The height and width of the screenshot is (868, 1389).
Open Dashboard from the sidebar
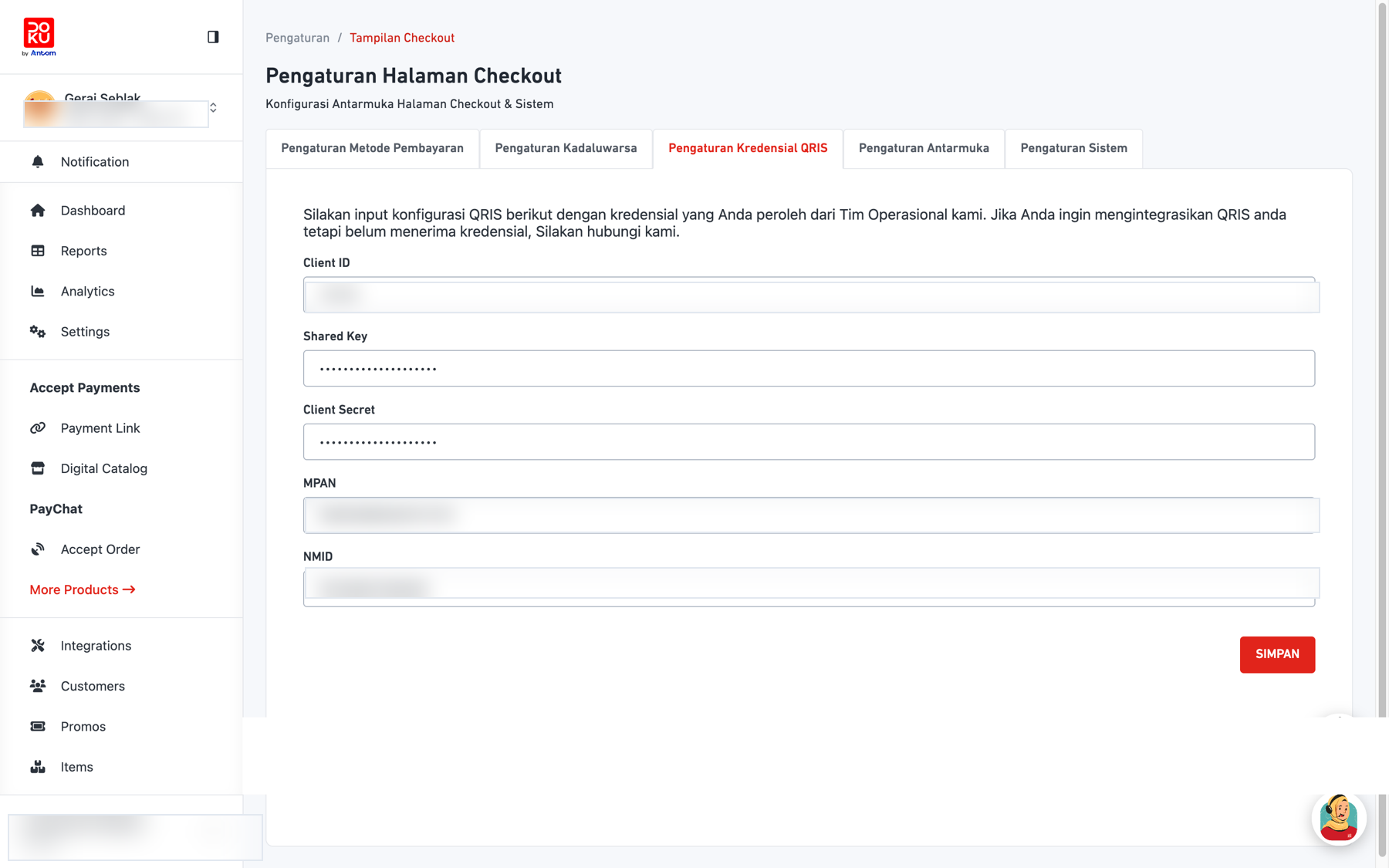(93, 210)
